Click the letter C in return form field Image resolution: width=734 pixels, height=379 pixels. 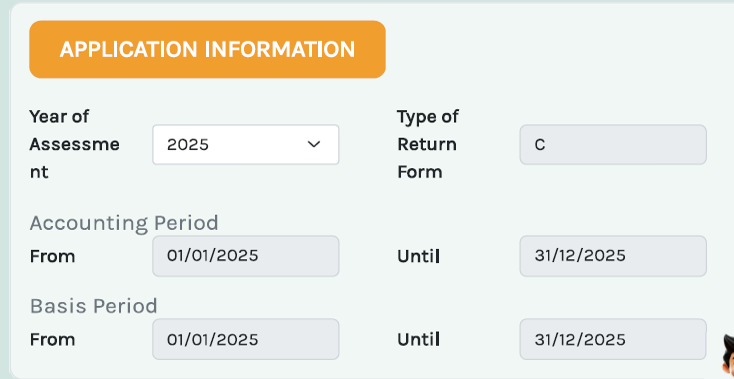pyautogui.click(x=540, y=145)
